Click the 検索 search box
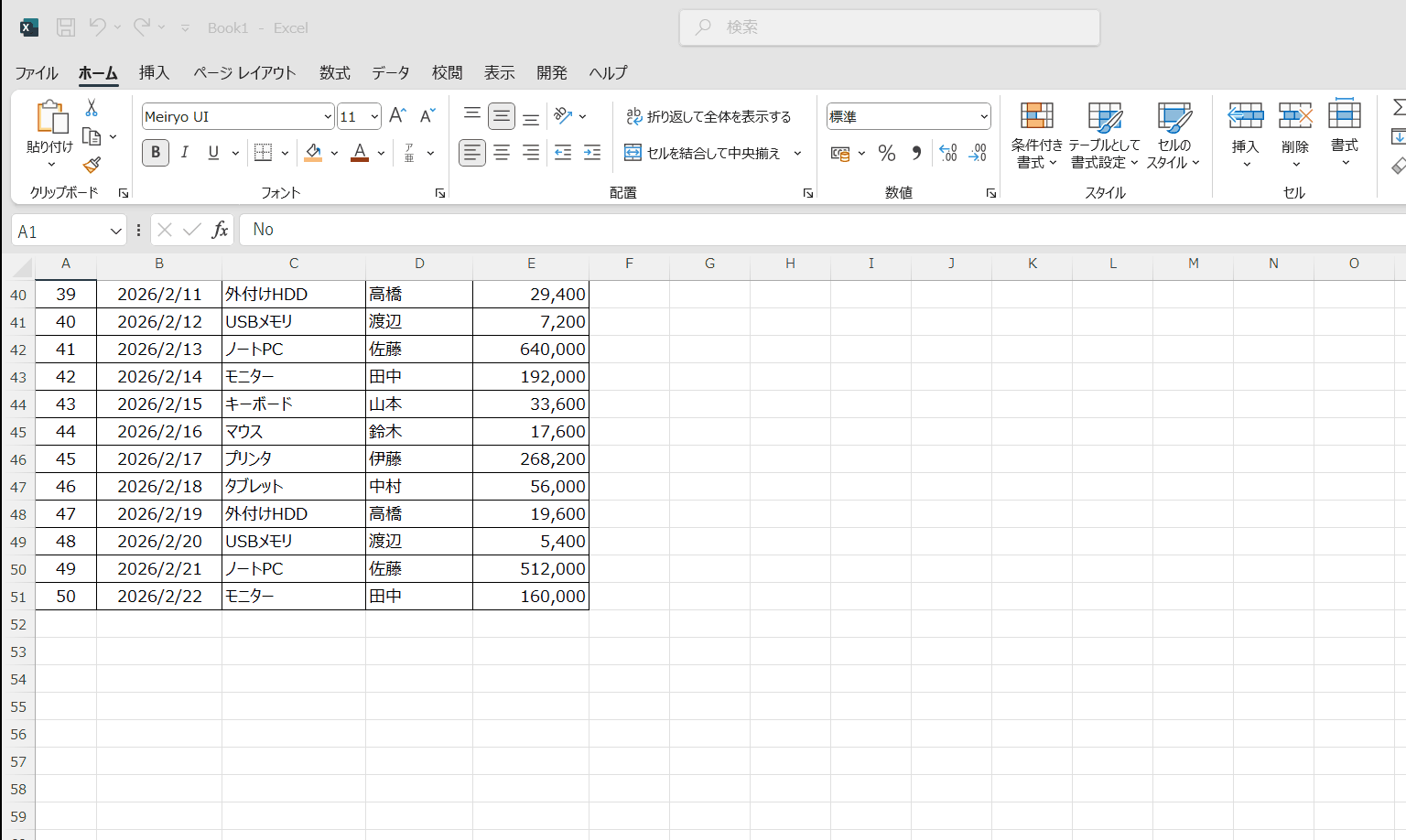 (890, 27)
